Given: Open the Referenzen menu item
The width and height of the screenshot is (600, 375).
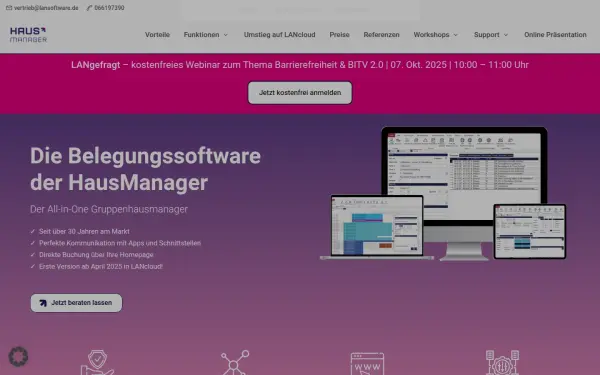Looking at the screenshot, I should point(382,34).
